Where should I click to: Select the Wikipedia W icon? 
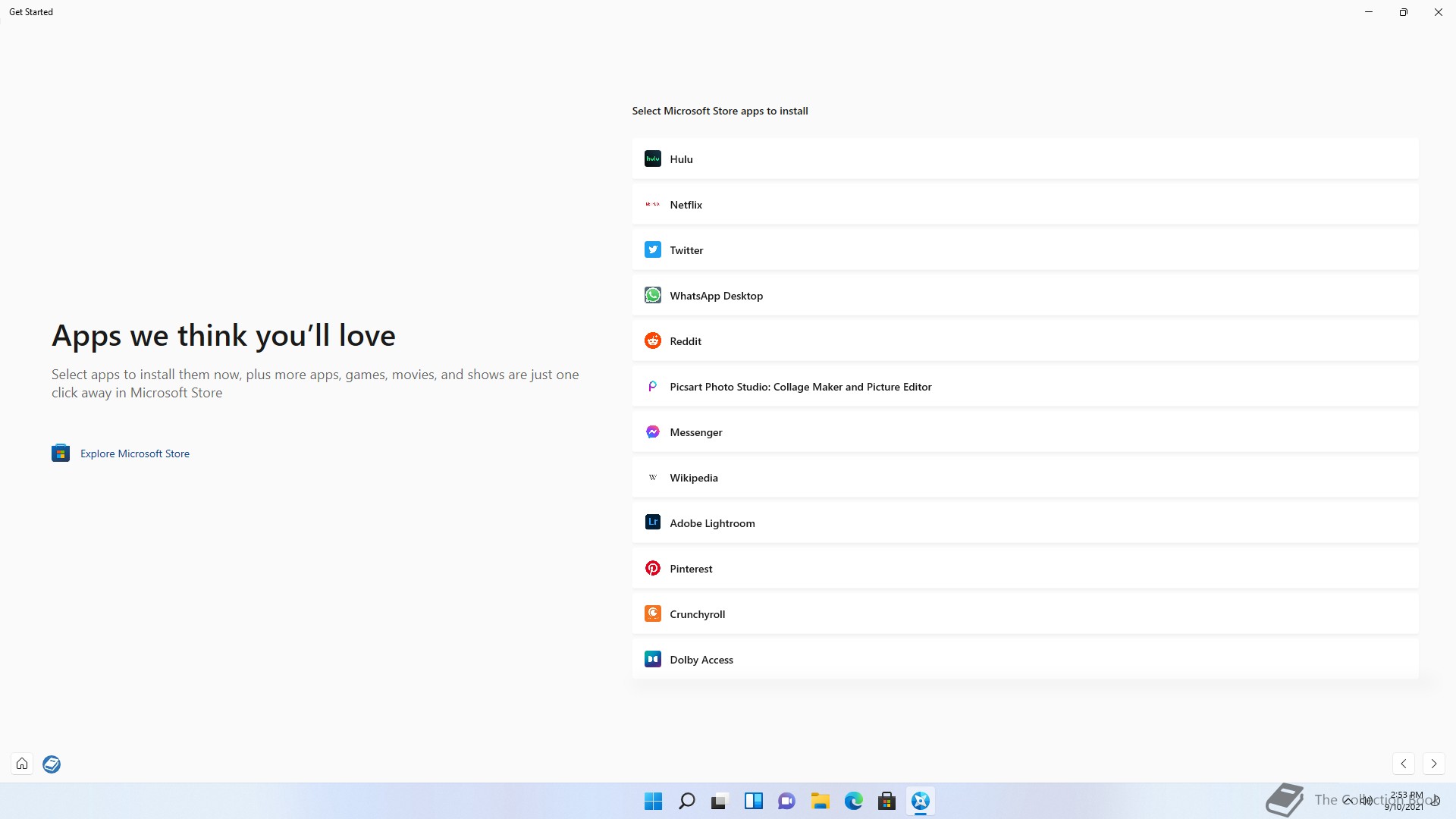652,477
